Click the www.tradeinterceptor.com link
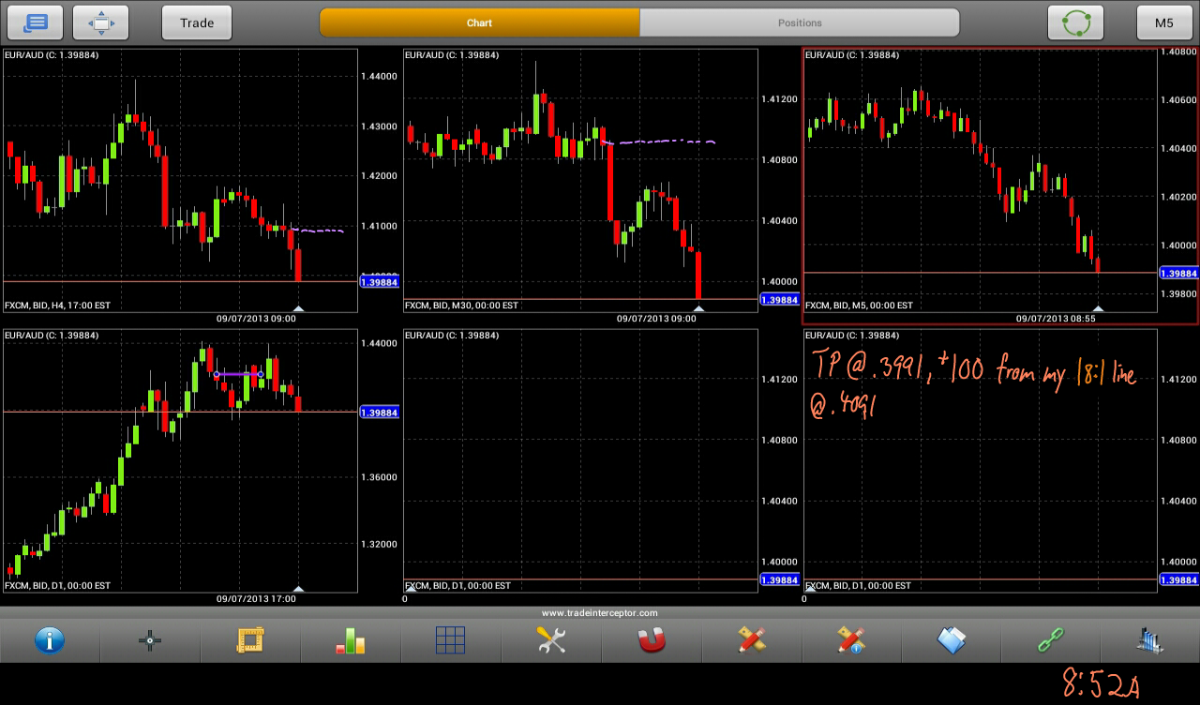Screen dimensions: 1200x705 tap(600, 612)
